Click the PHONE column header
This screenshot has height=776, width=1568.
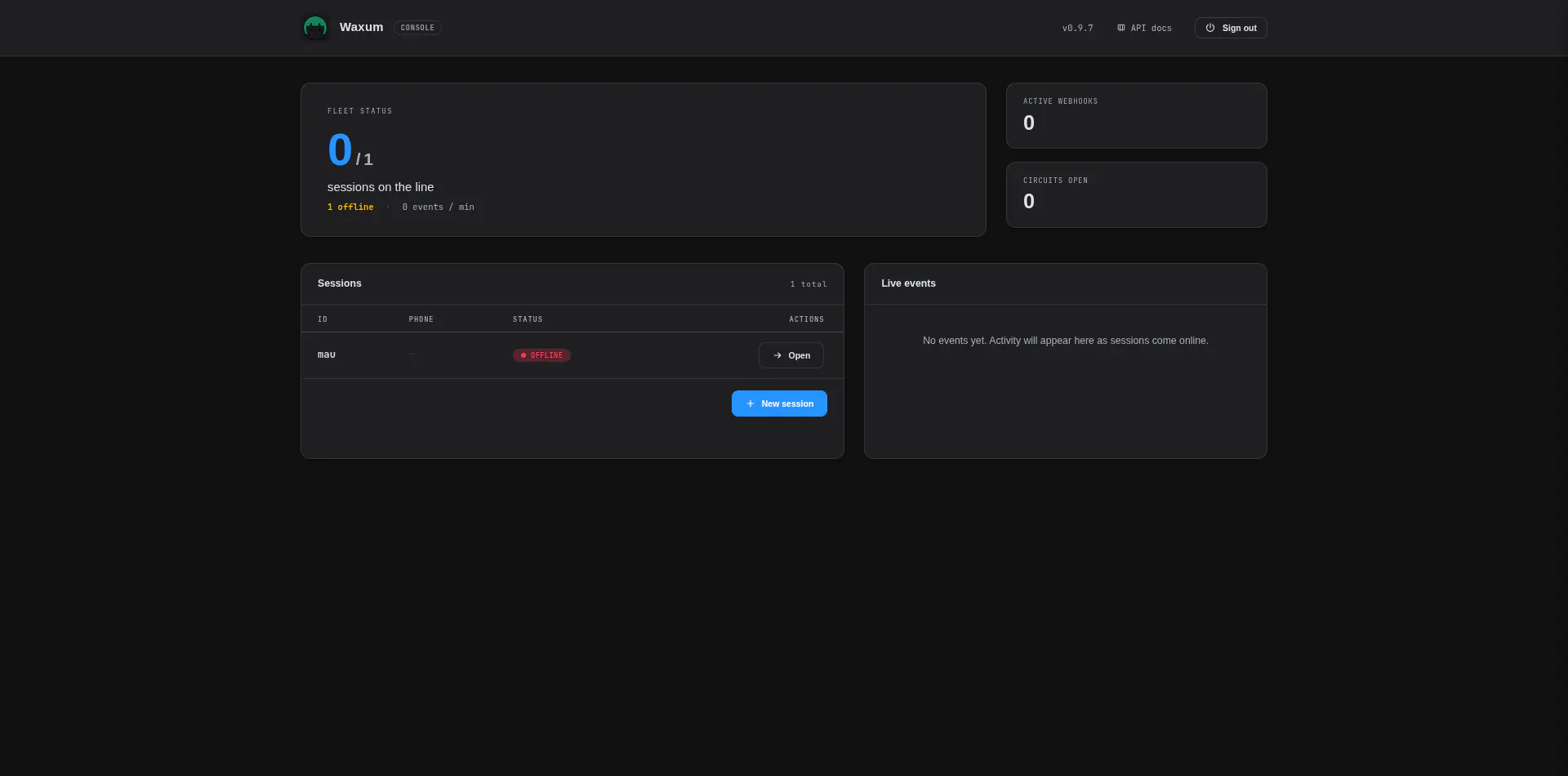coord(421,319)
